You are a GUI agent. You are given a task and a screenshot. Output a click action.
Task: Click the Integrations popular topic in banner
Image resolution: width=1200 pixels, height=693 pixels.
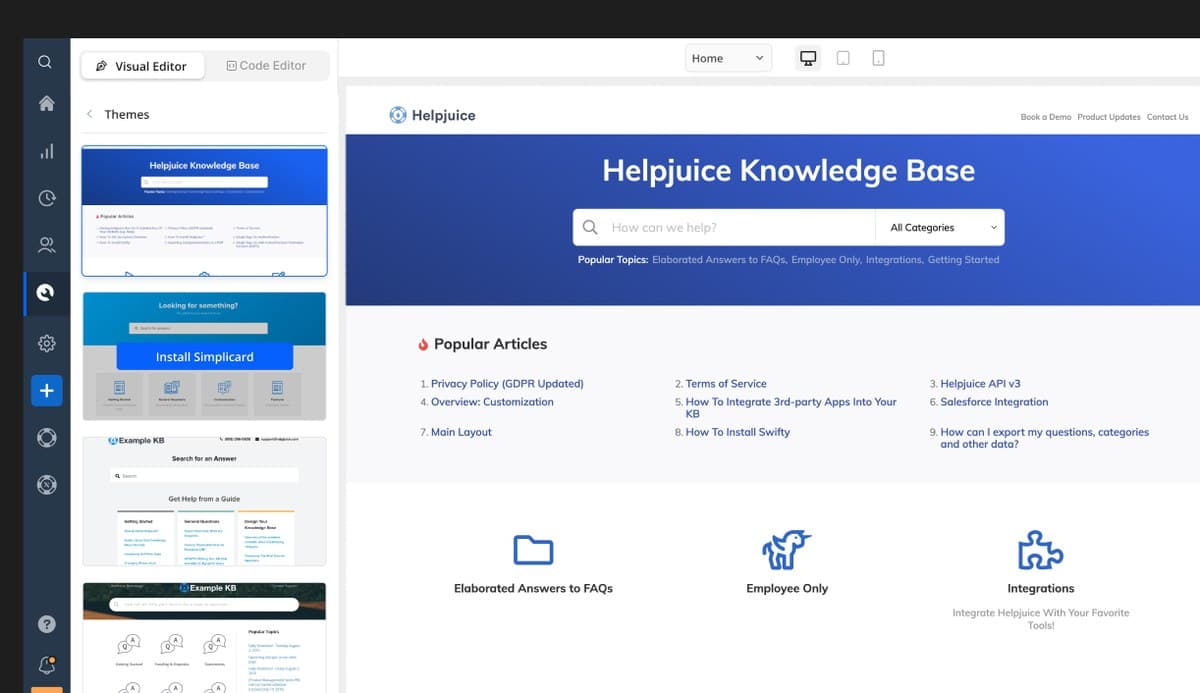click(x=893, y=260)
